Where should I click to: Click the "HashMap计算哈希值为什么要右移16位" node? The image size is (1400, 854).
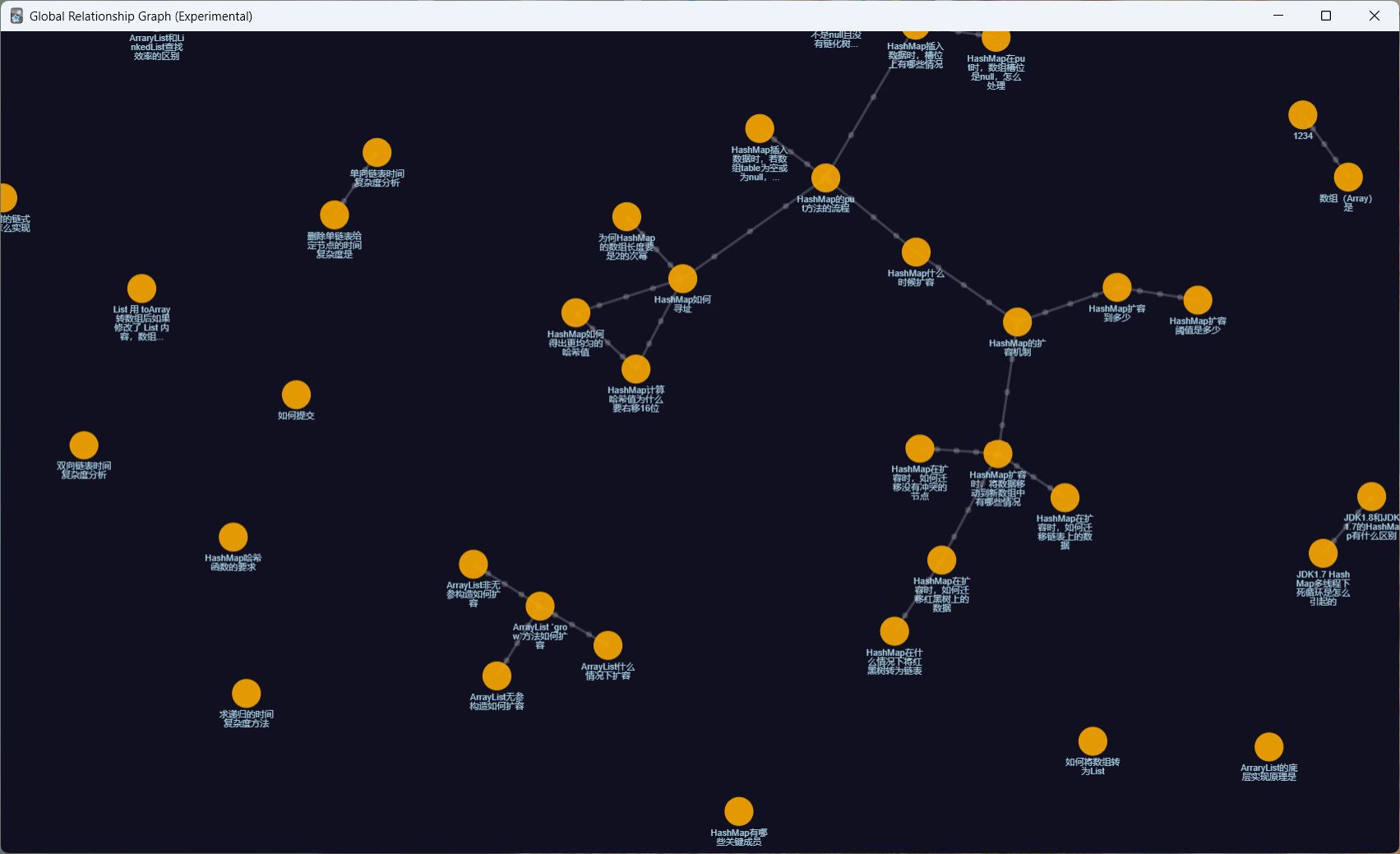pyautogui.click(x=635, y=369)
